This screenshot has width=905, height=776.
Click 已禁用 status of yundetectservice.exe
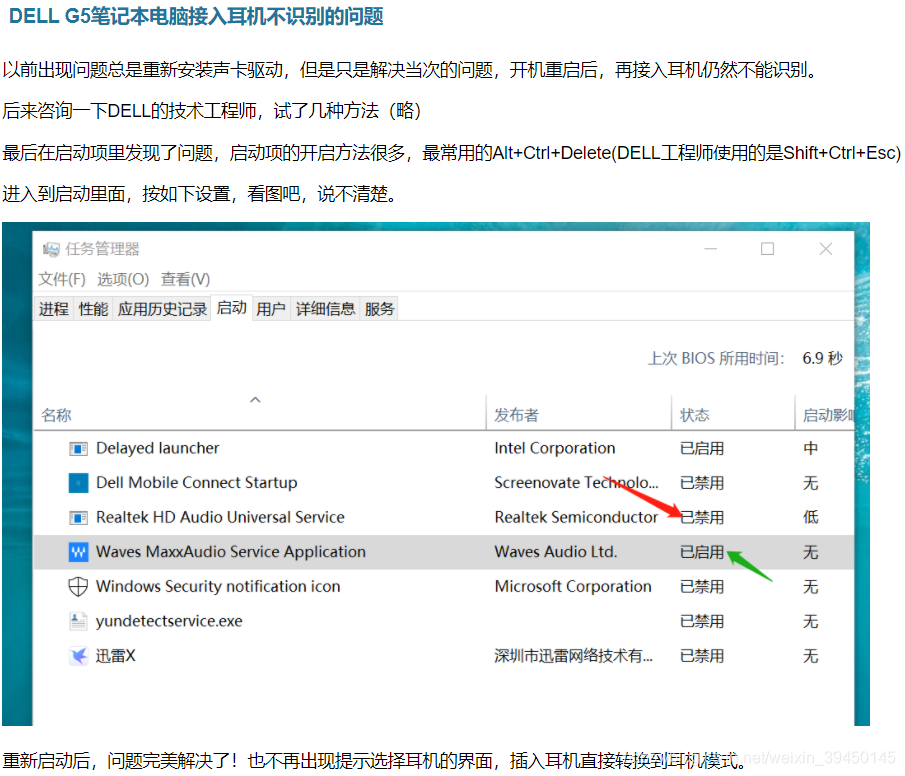tap(702, 621)
